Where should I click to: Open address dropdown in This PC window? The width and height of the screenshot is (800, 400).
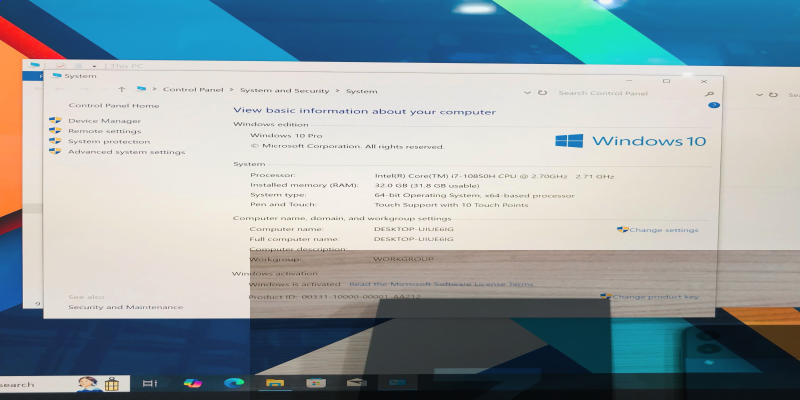[760, 95]
